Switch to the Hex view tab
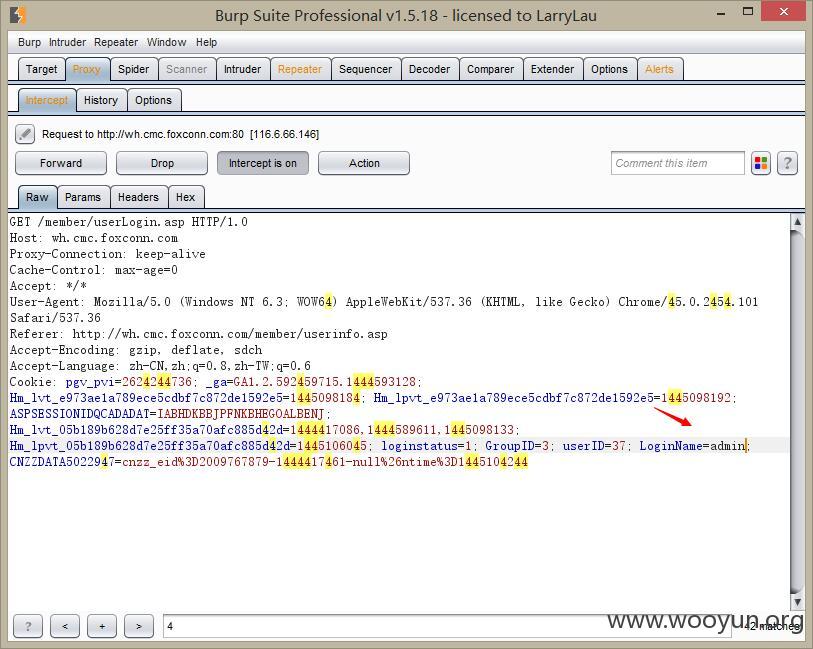Screen dimensions: 813x649 [186, 197]
